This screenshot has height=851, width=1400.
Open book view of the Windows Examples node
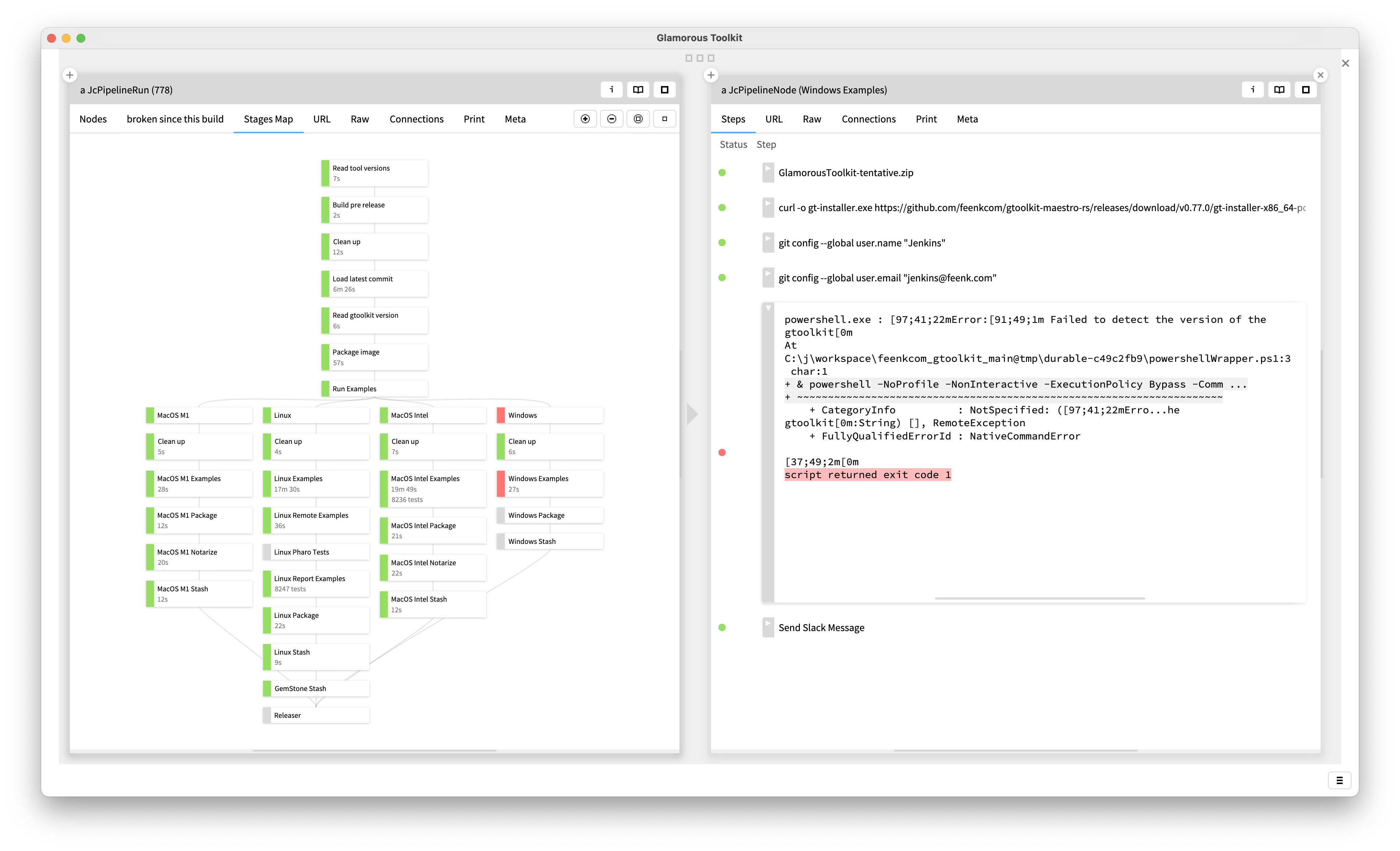coord(1279,89)
